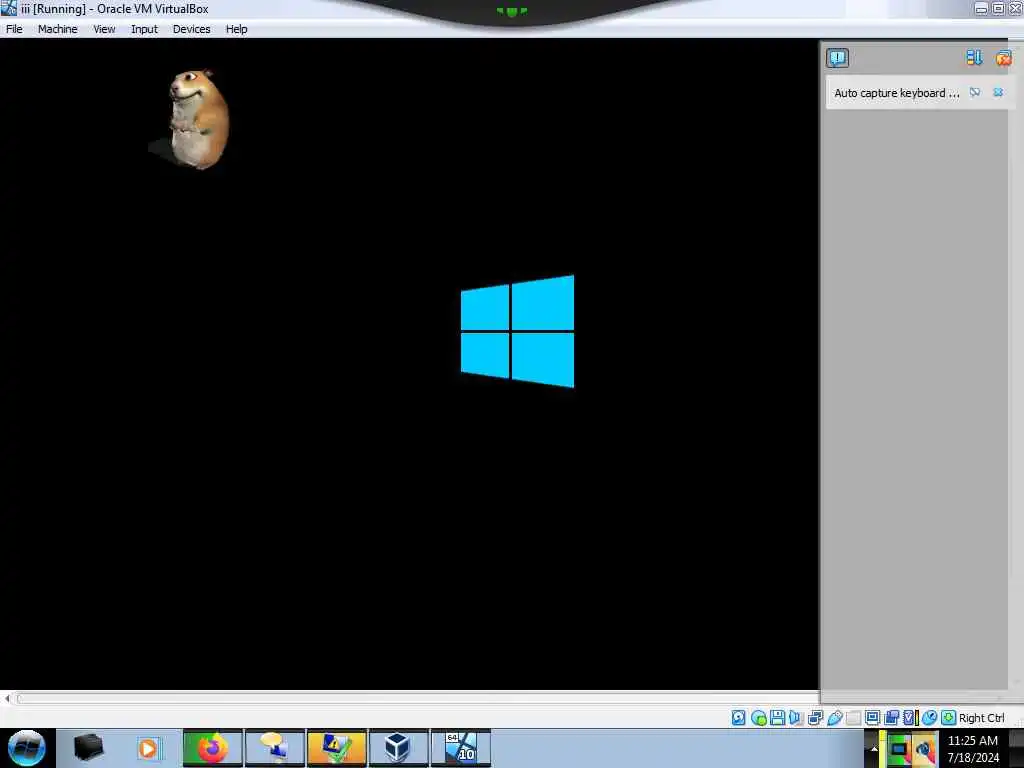Viewport: 1024px width, 768px height.
Task: Click the greyed shared folders status icon
Action: 853,718
